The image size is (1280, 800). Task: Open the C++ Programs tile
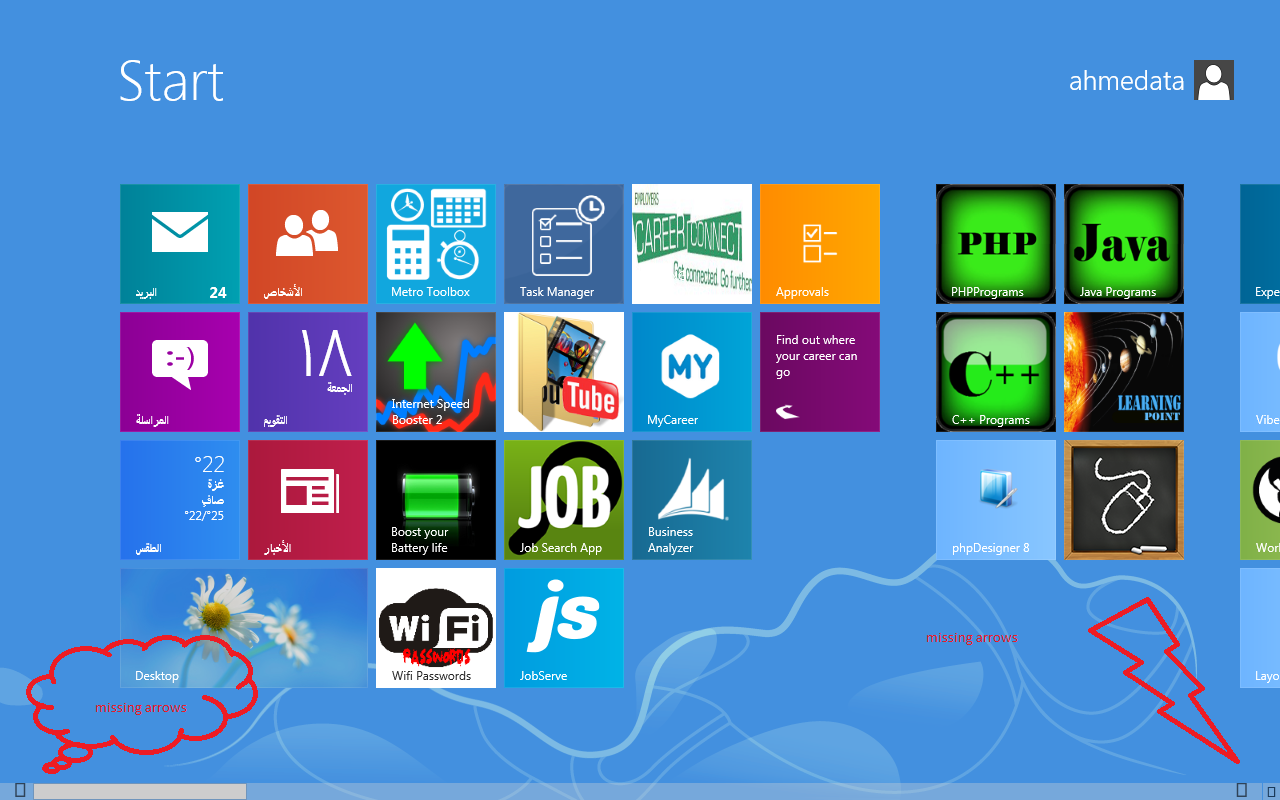coord(995,371)
